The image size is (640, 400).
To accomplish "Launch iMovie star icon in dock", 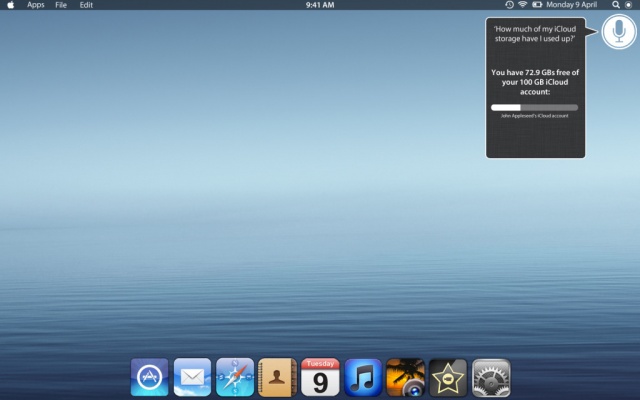I will (448, 377).
